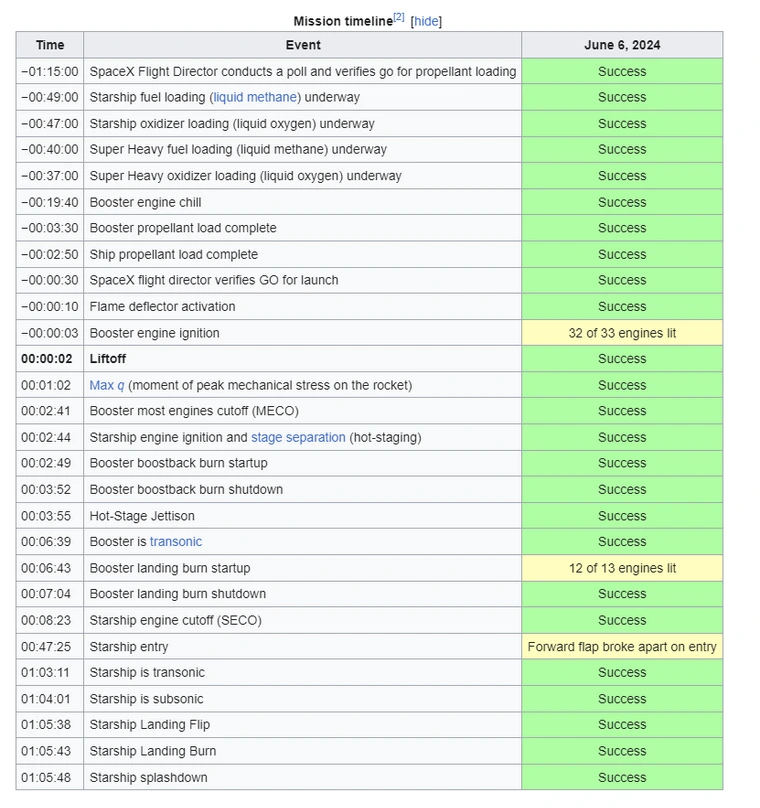Click the Starship Landing Burn cell
Screen dimensions: 760x808
(302, 751)
